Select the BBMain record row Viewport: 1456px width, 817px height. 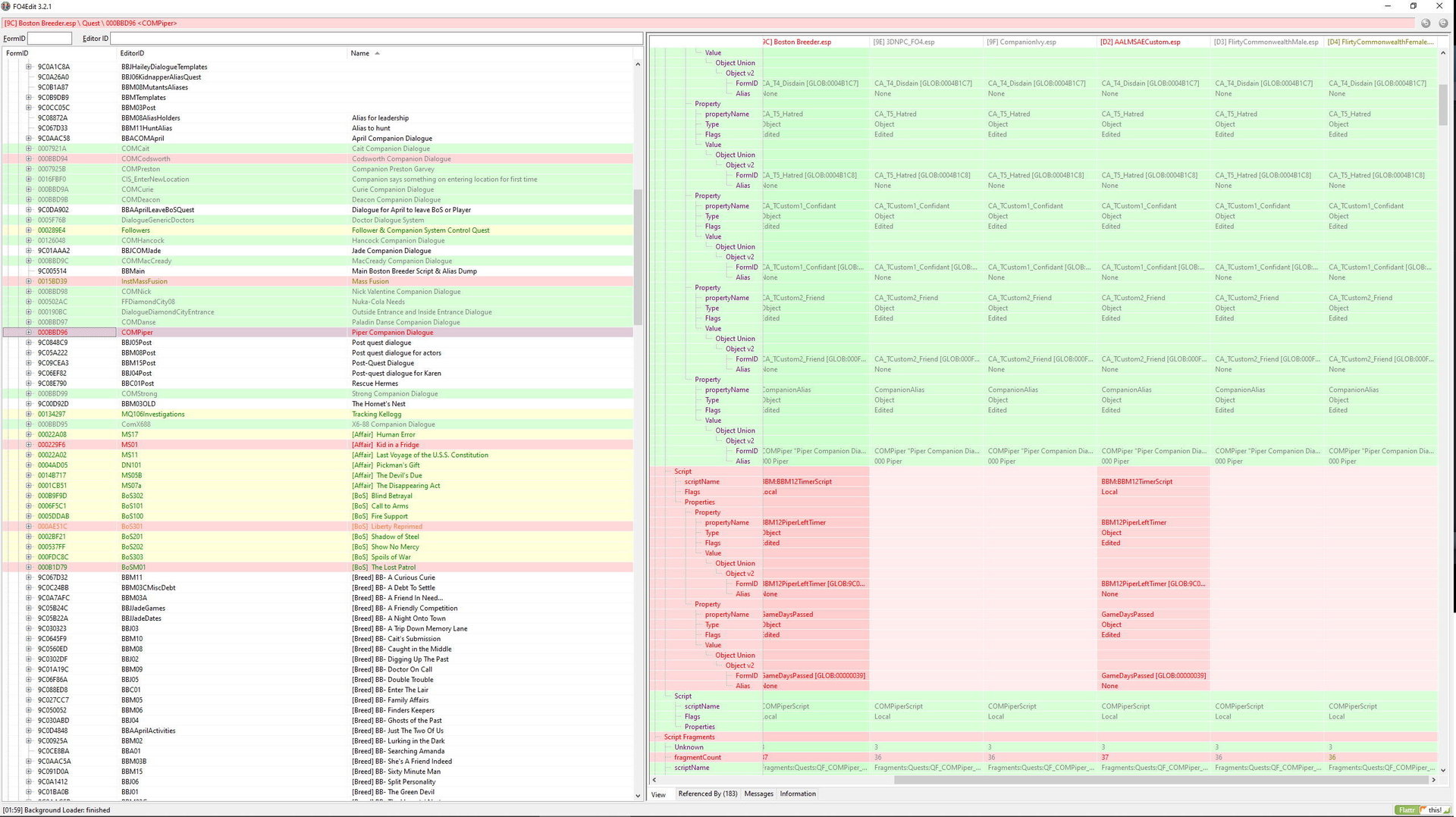click(x=318, y=271)
